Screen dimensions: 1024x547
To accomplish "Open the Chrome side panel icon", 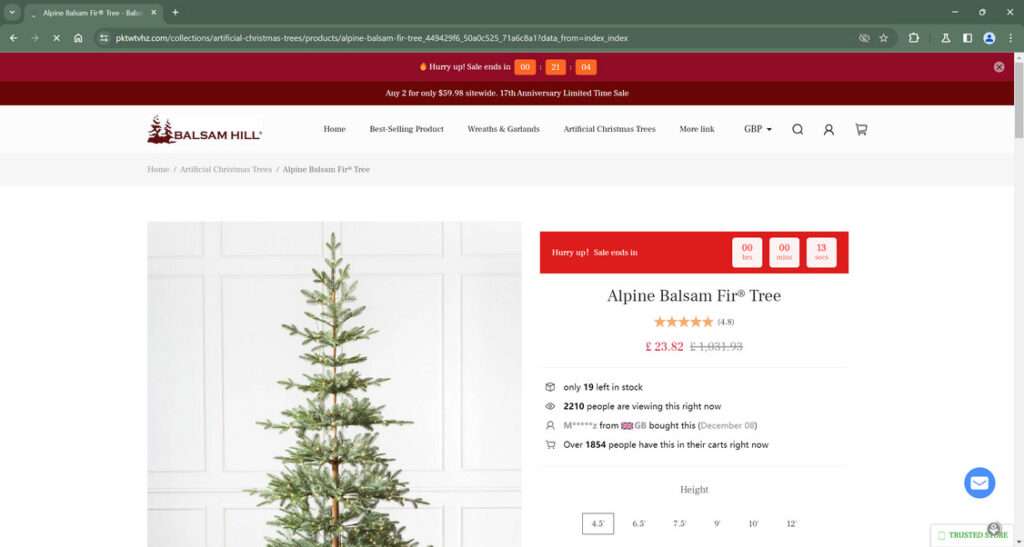I will [967, 38].
